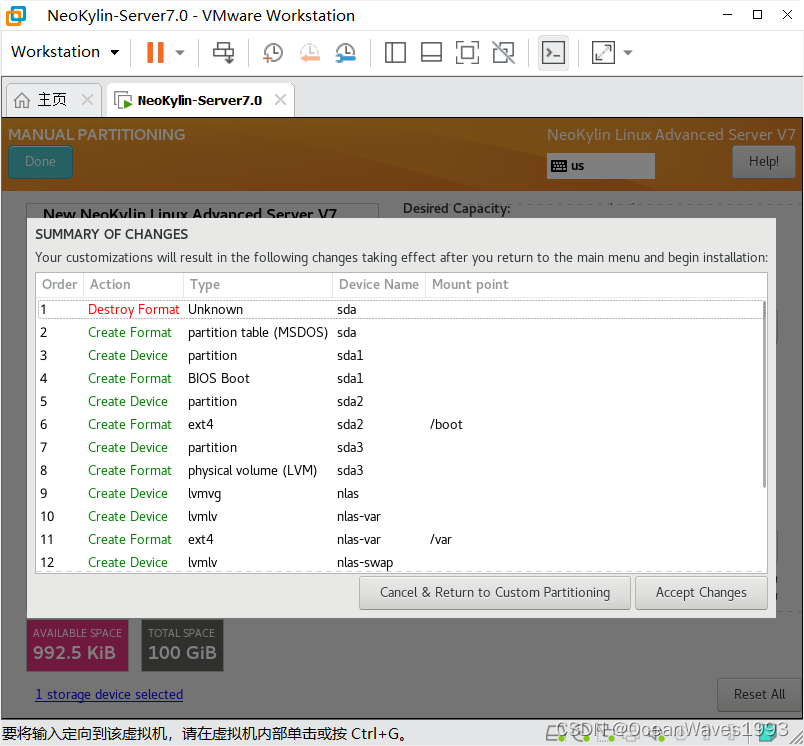Viewport: 804px width, 746px height.
Task: Click the TOTAL SPACE 100 GiB box
Action: [x=182, y=645]
